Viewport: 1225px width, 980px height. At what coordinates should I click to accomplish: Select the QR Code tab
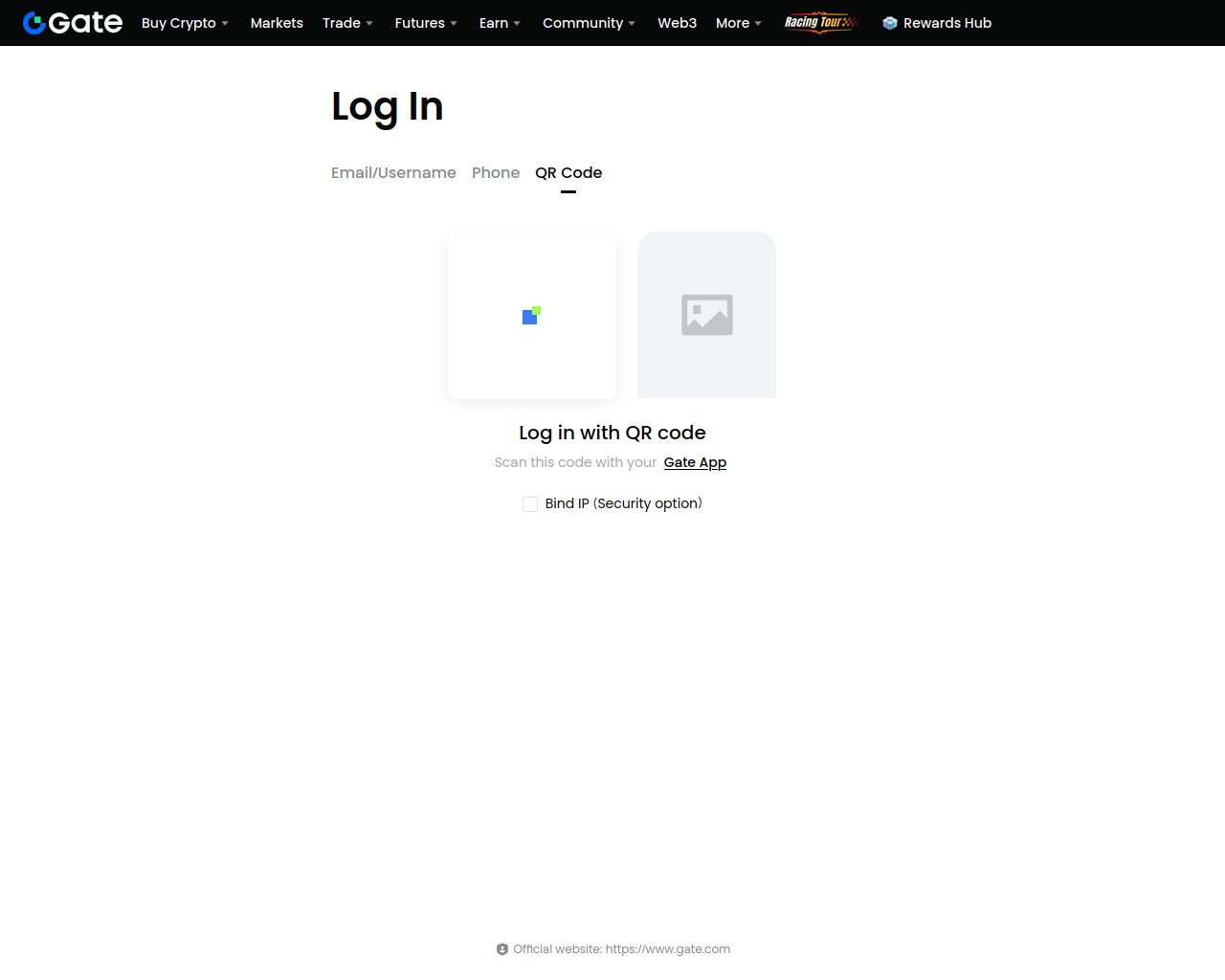tap(568, 172)
